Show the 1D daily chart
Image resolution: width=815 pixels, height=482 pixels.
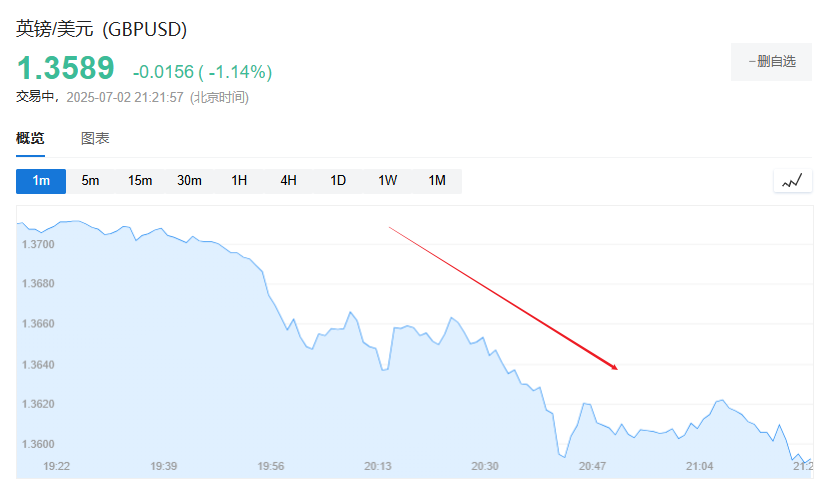click(338, 181)
